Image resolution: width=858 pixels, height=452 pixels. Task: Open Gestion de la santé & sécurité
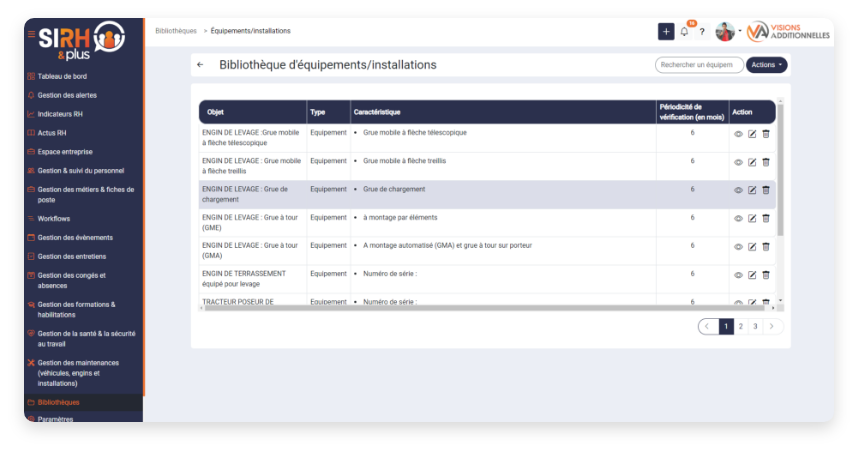click(86, 339)
